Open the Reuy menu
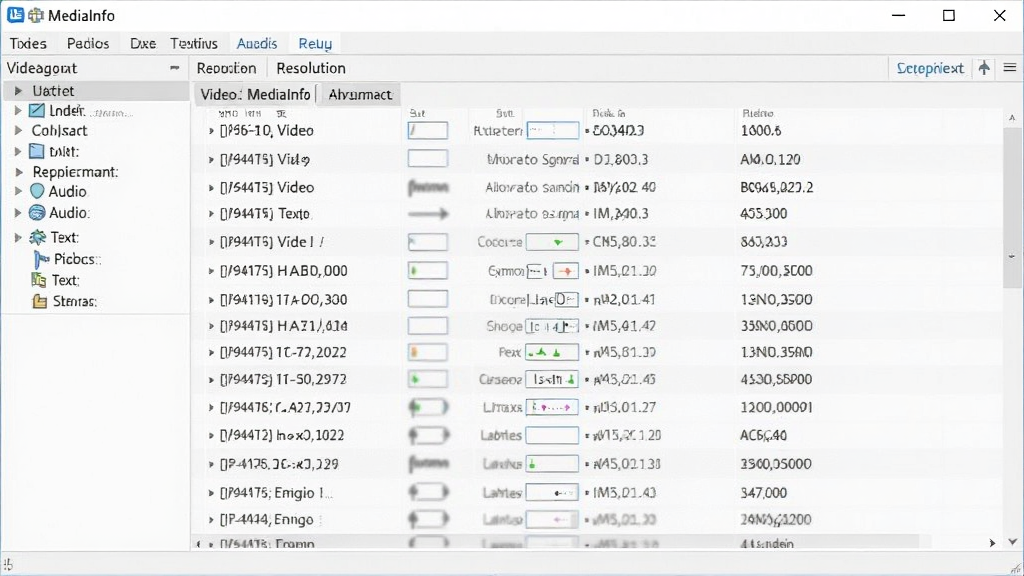The height and width of the screenshot is (576, 1024). click(315, 44)
